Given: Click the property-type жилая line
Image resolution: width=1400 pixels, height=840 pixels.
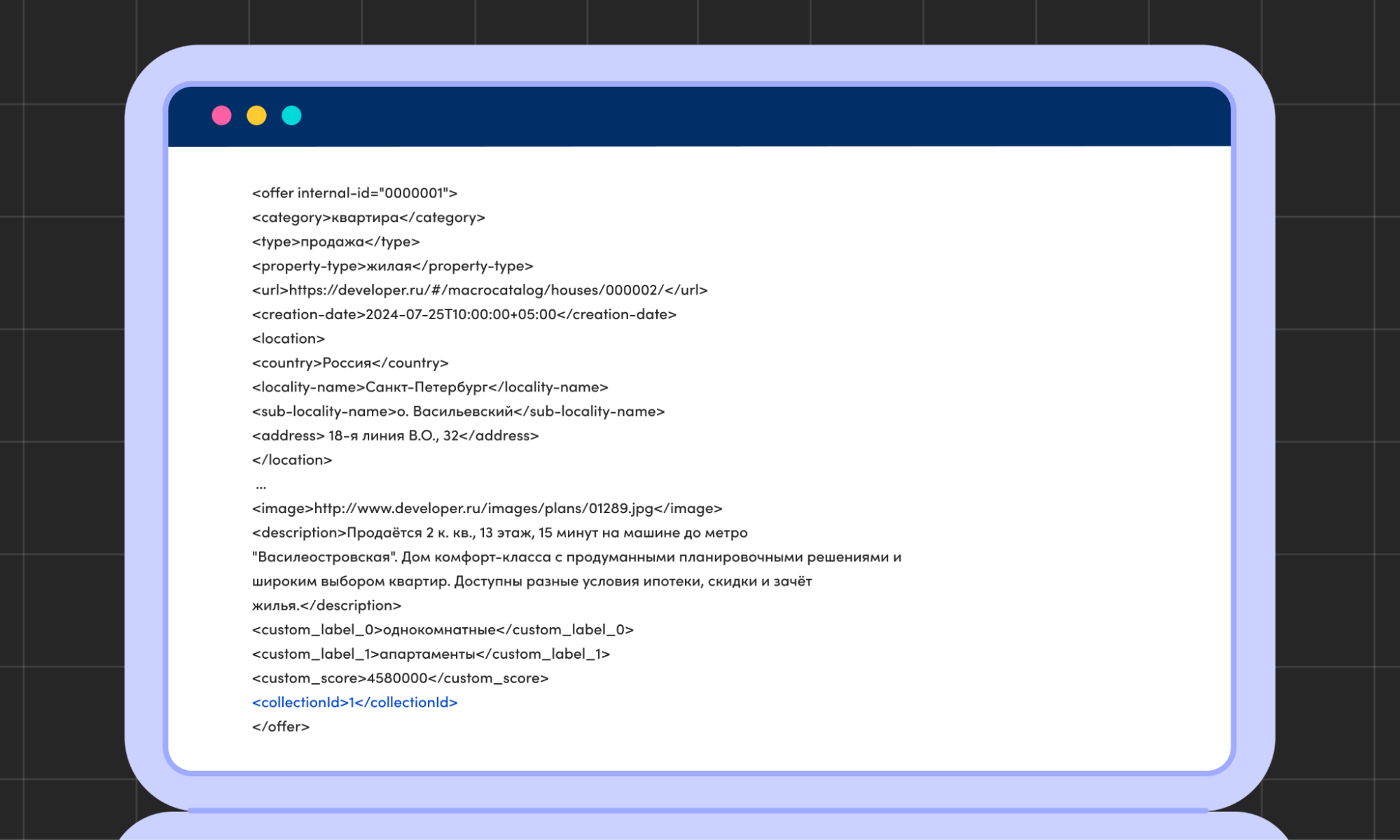Looking at the screenshot, I should tap(392, 266).
